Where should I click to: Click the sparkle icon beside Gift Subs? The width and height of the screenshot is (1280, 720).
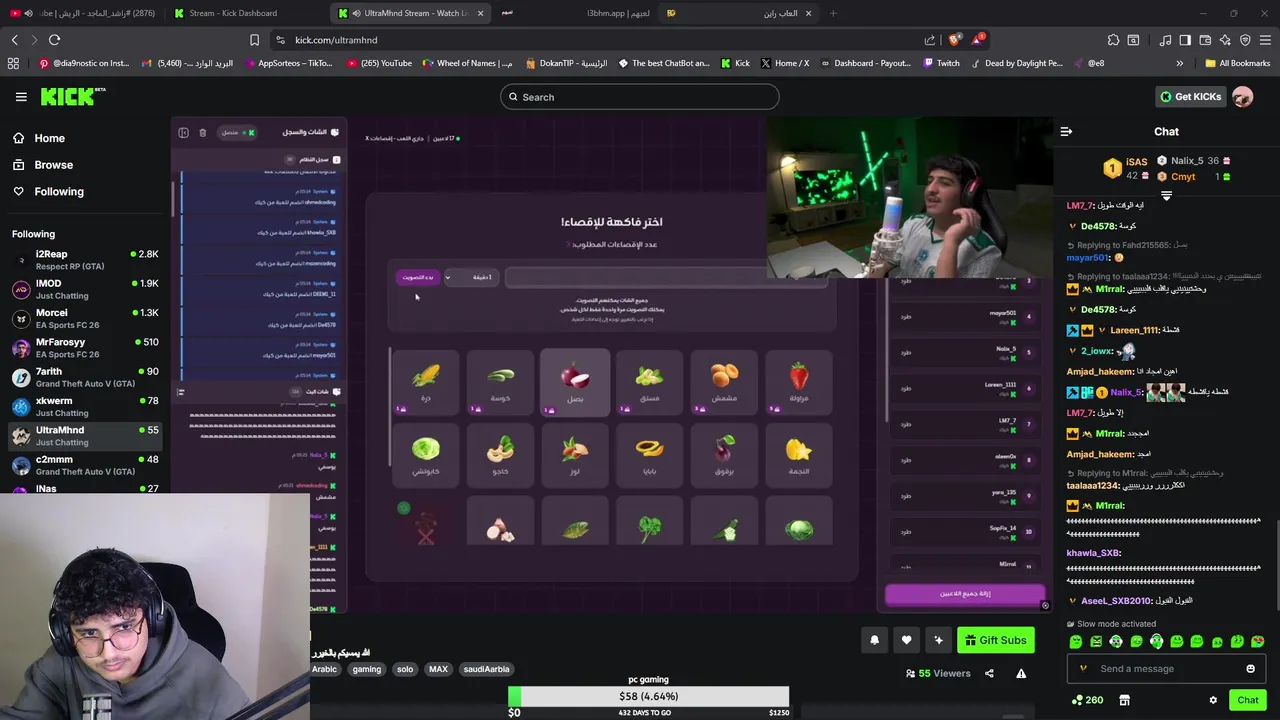pyautogui.click(x=938, y=640)
